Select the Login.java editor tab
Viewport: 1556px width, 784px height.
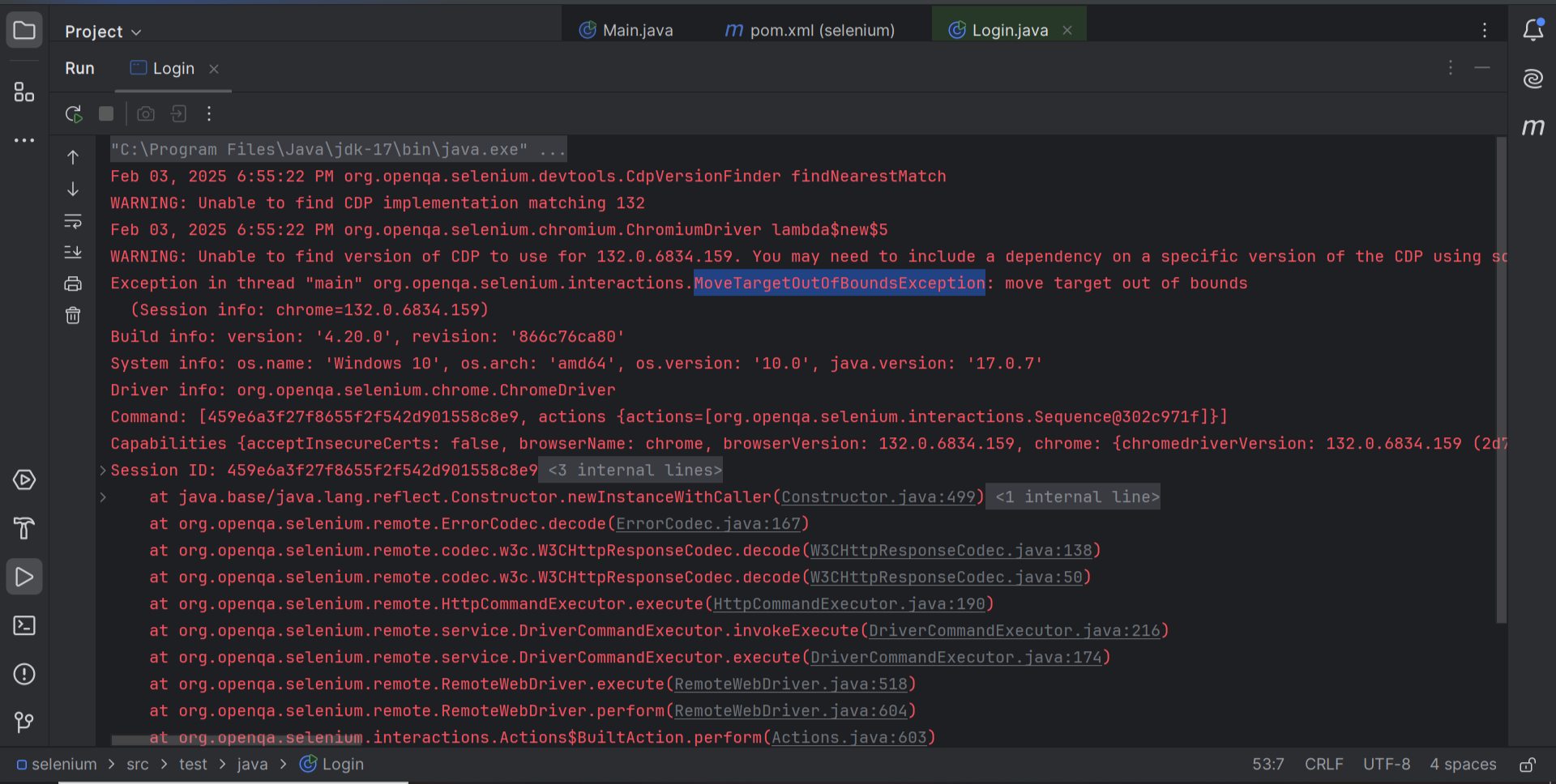point(1009,31)
